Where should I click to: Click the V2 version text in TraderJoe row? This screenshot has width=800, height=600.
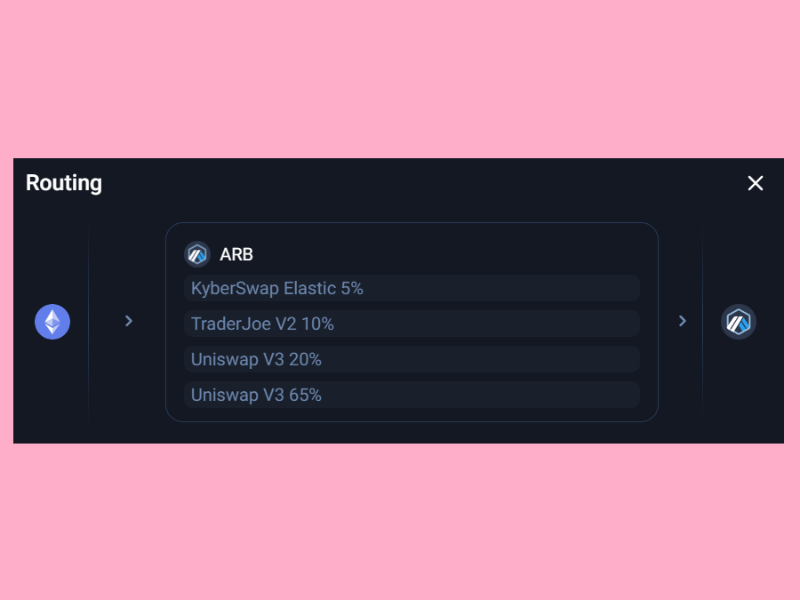pos(284,324)
